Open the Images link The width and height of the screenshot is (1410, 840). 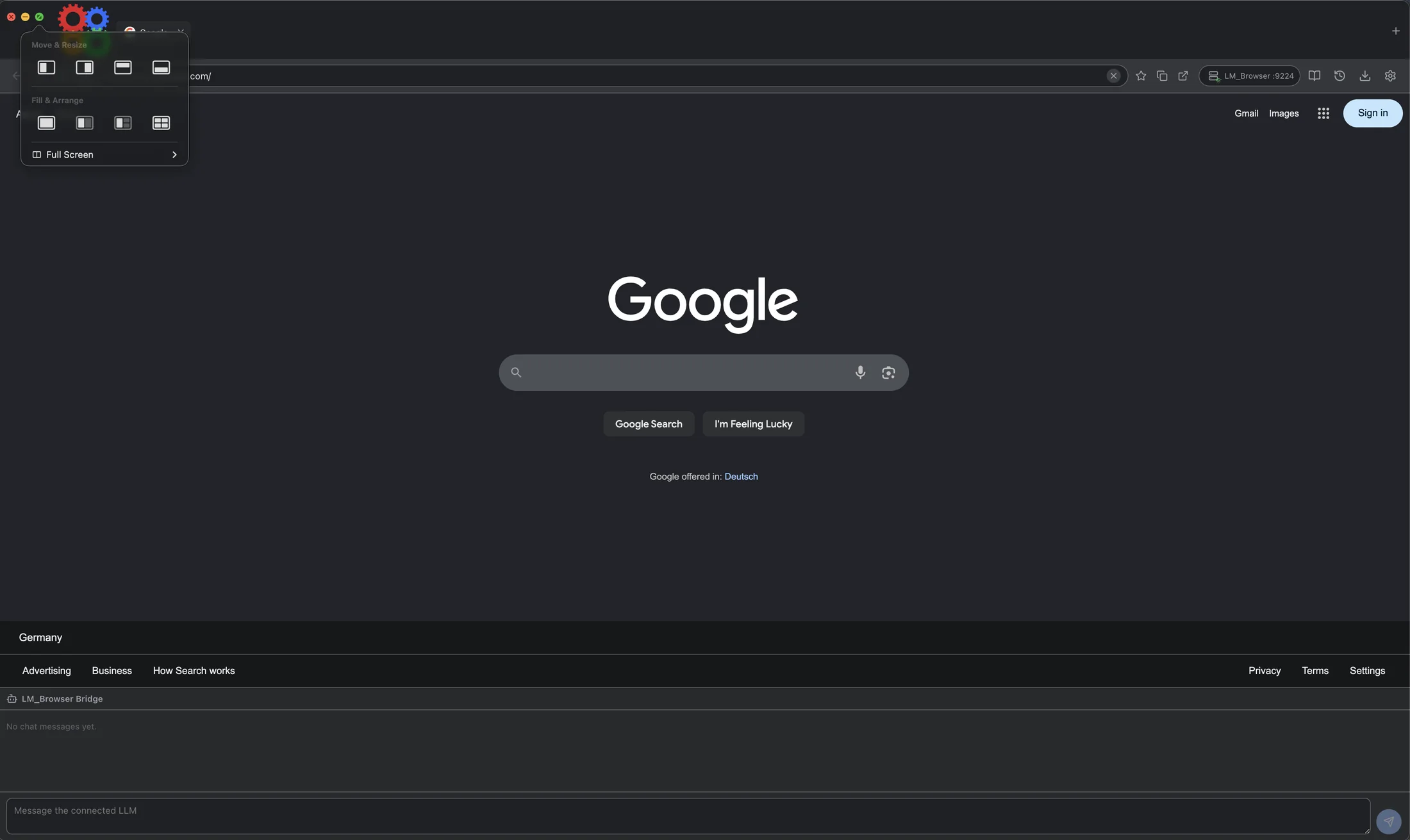click(1284, 113)
